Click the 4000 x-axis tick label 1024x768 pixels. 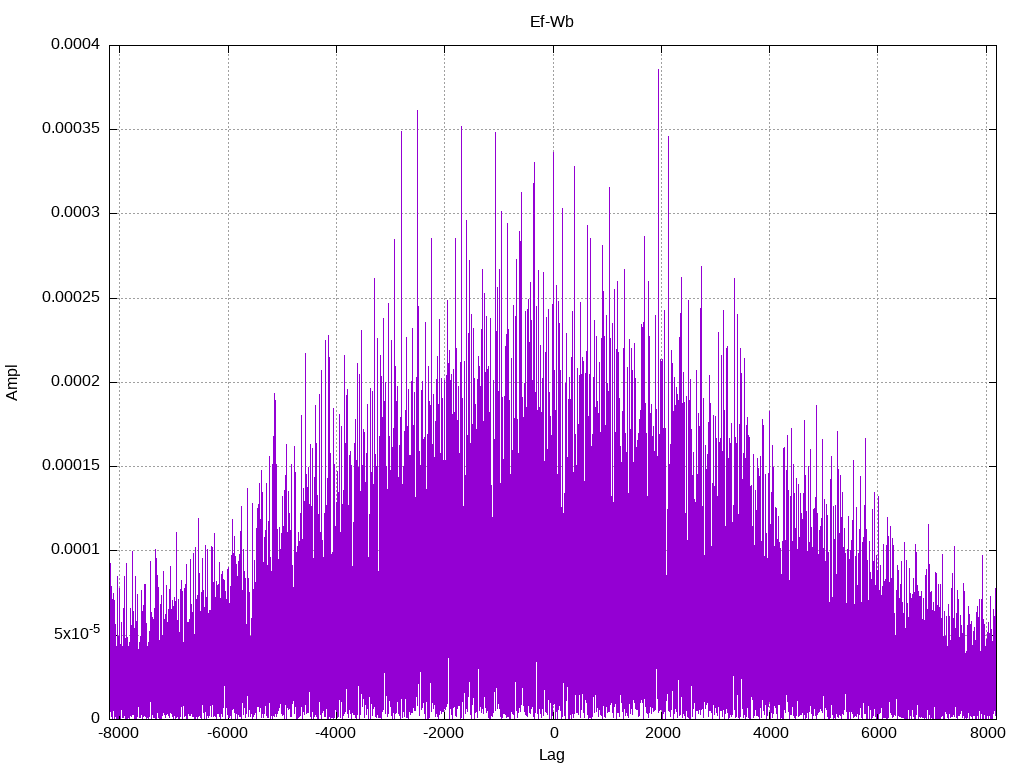point(771,733)
